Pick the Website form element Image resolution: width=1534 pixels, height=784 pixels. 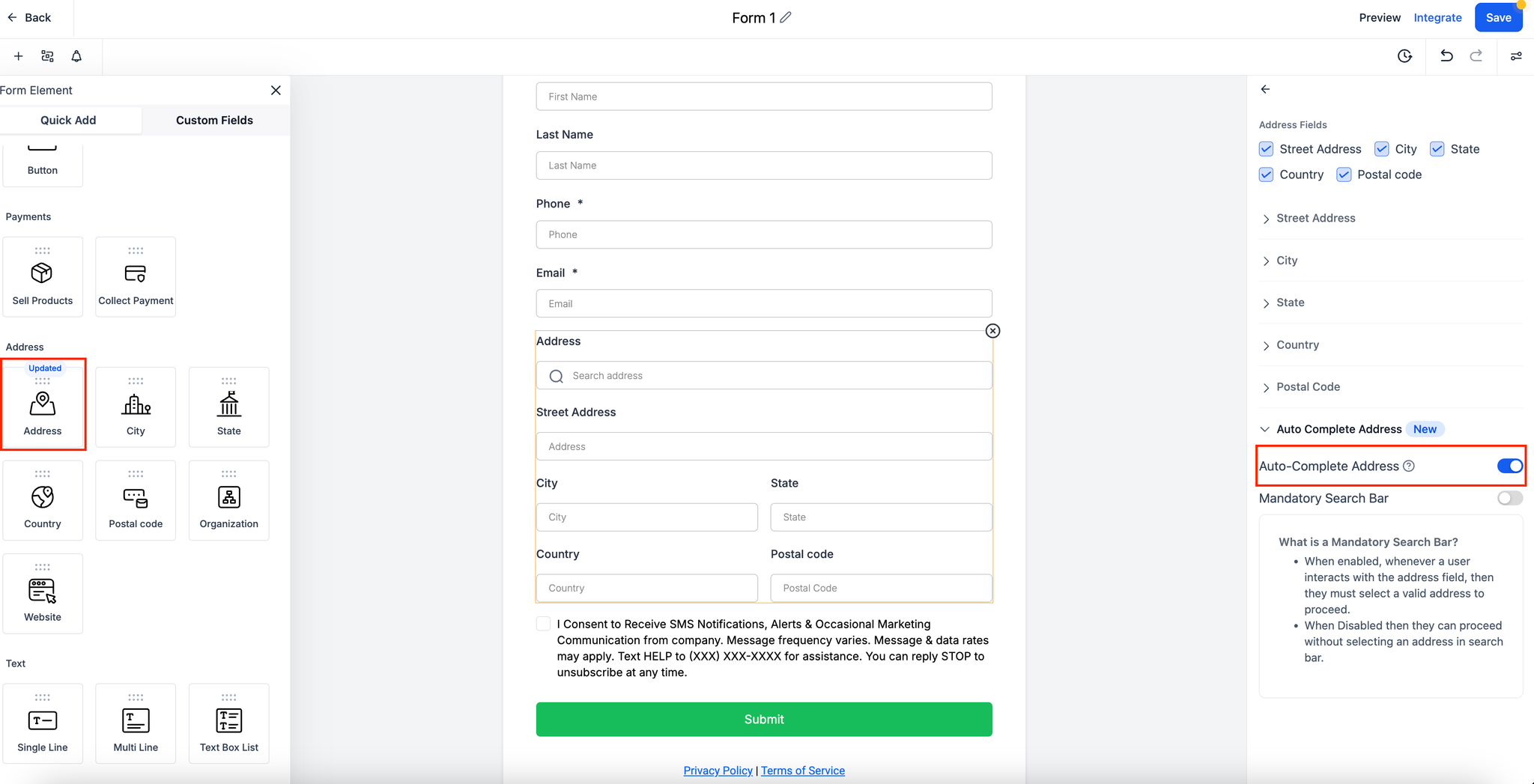43,593
